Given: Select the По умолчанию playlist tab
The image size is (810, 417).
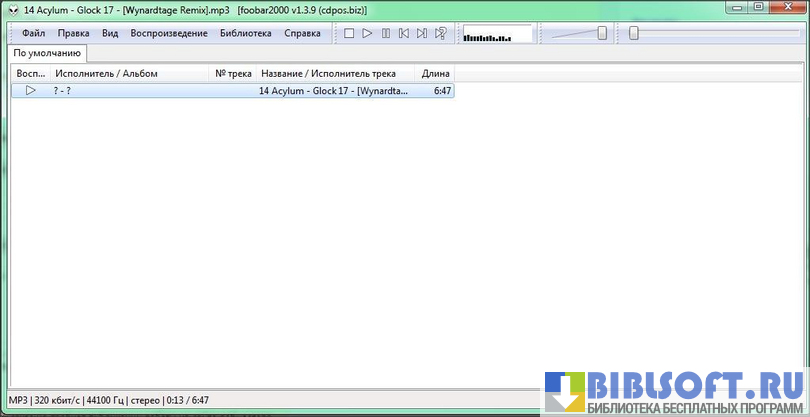Looking at the screenshot, I should (x=47, y=53).
